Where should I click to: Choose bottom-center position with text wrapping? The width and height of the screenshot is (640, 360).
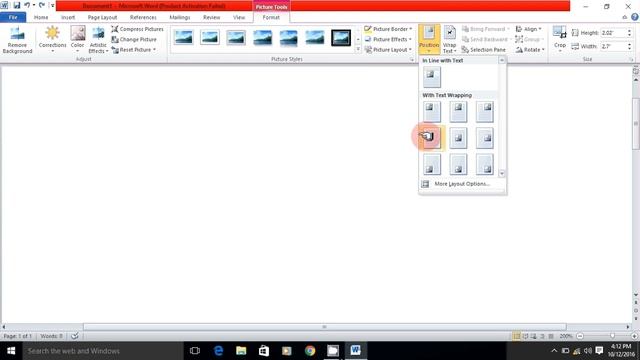458,164
